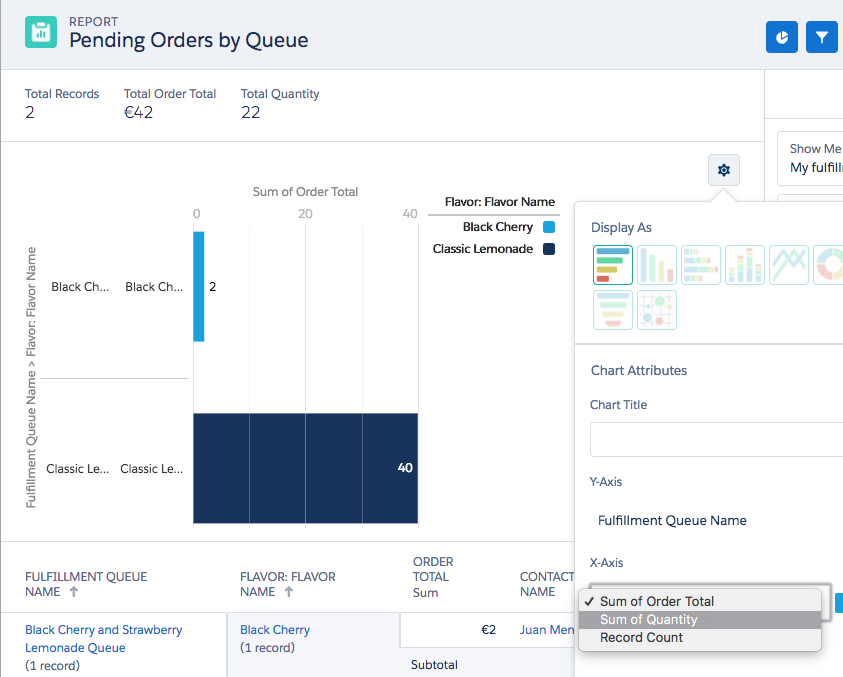Pick the scatter plot chart type

click(656, 310)
